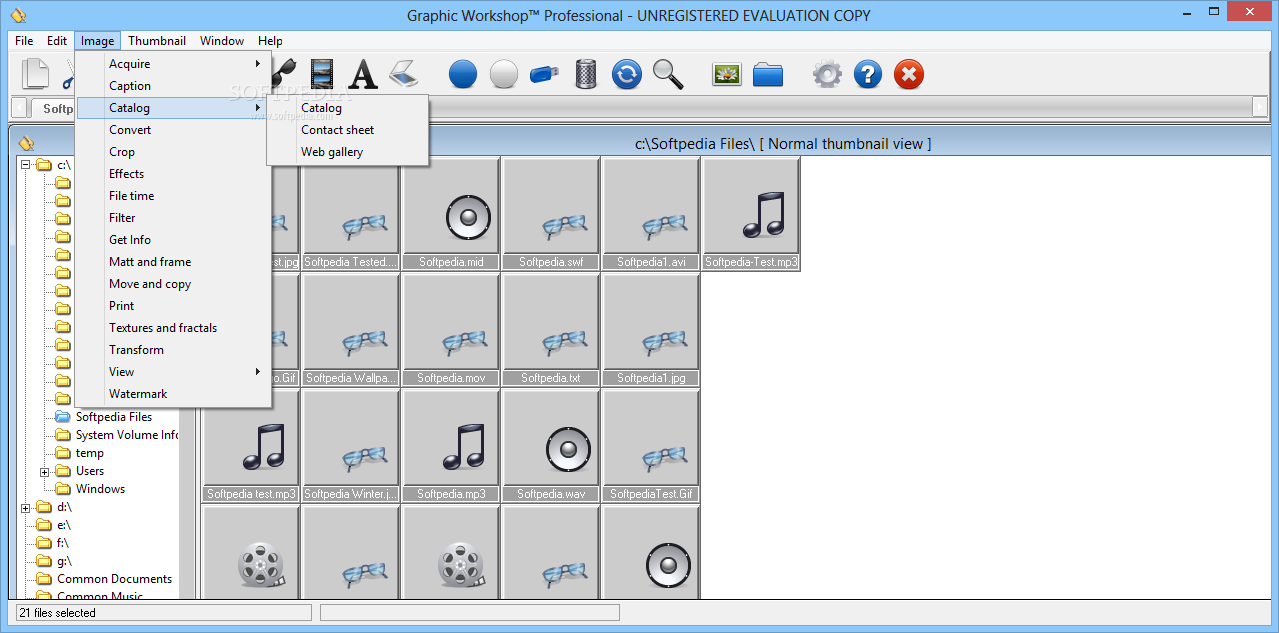This screenshot has height=633, width=1279.
Task: Click the blank new document toolbar icon
Action: point(36,74)
